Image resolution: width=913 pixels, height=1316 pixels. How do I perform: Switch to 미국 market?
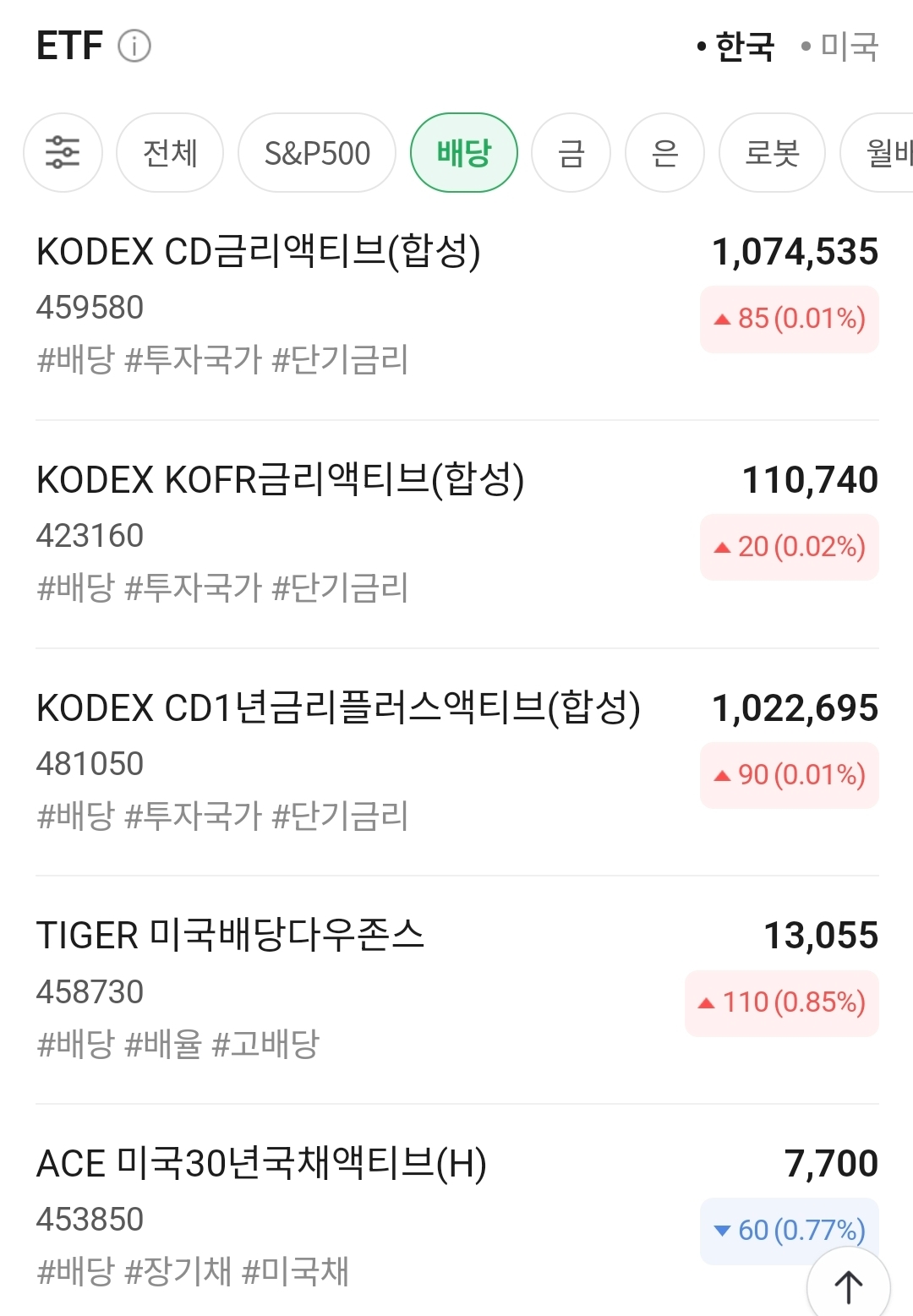coord(841,46)
